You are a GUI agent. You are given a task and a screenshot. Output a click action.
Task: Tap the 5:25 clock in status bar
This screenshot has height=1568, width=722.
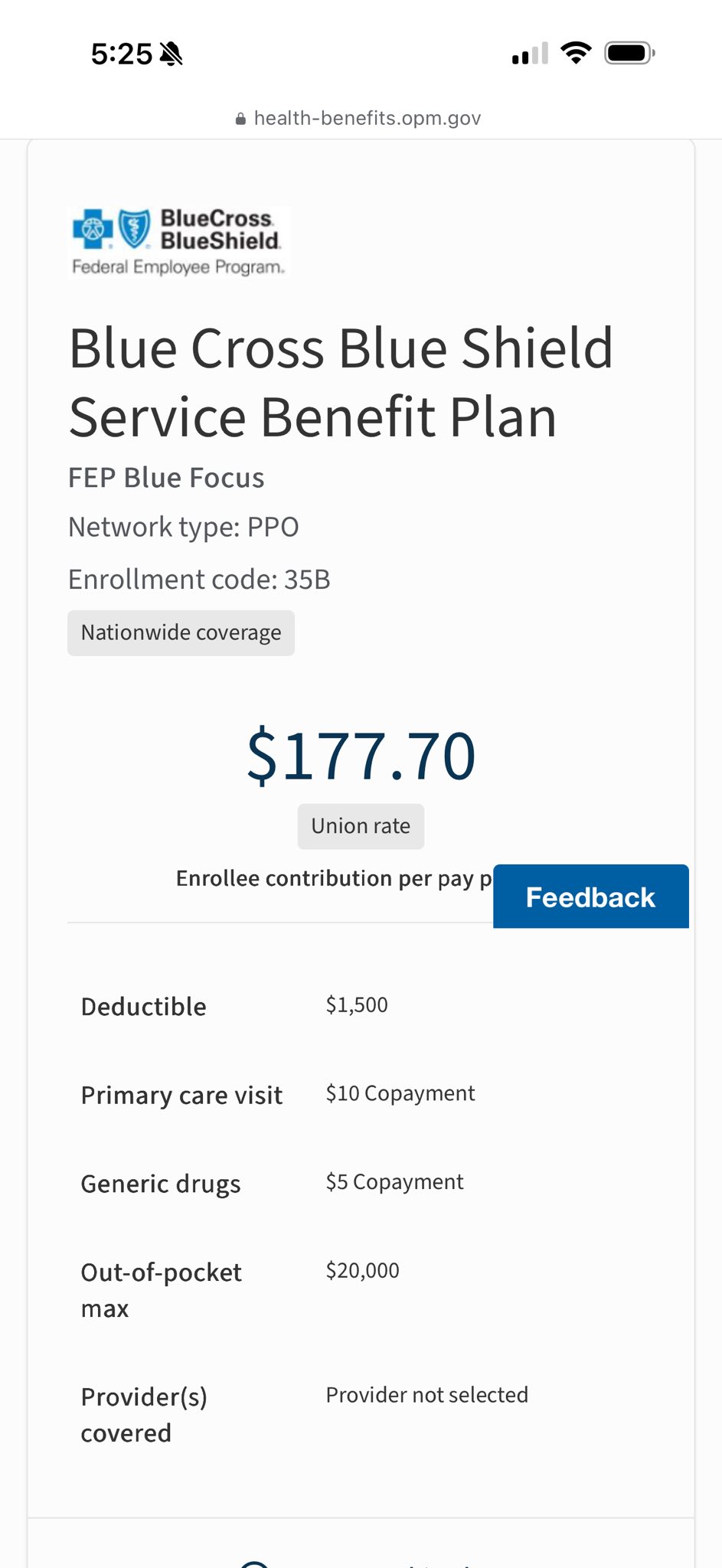122,54
